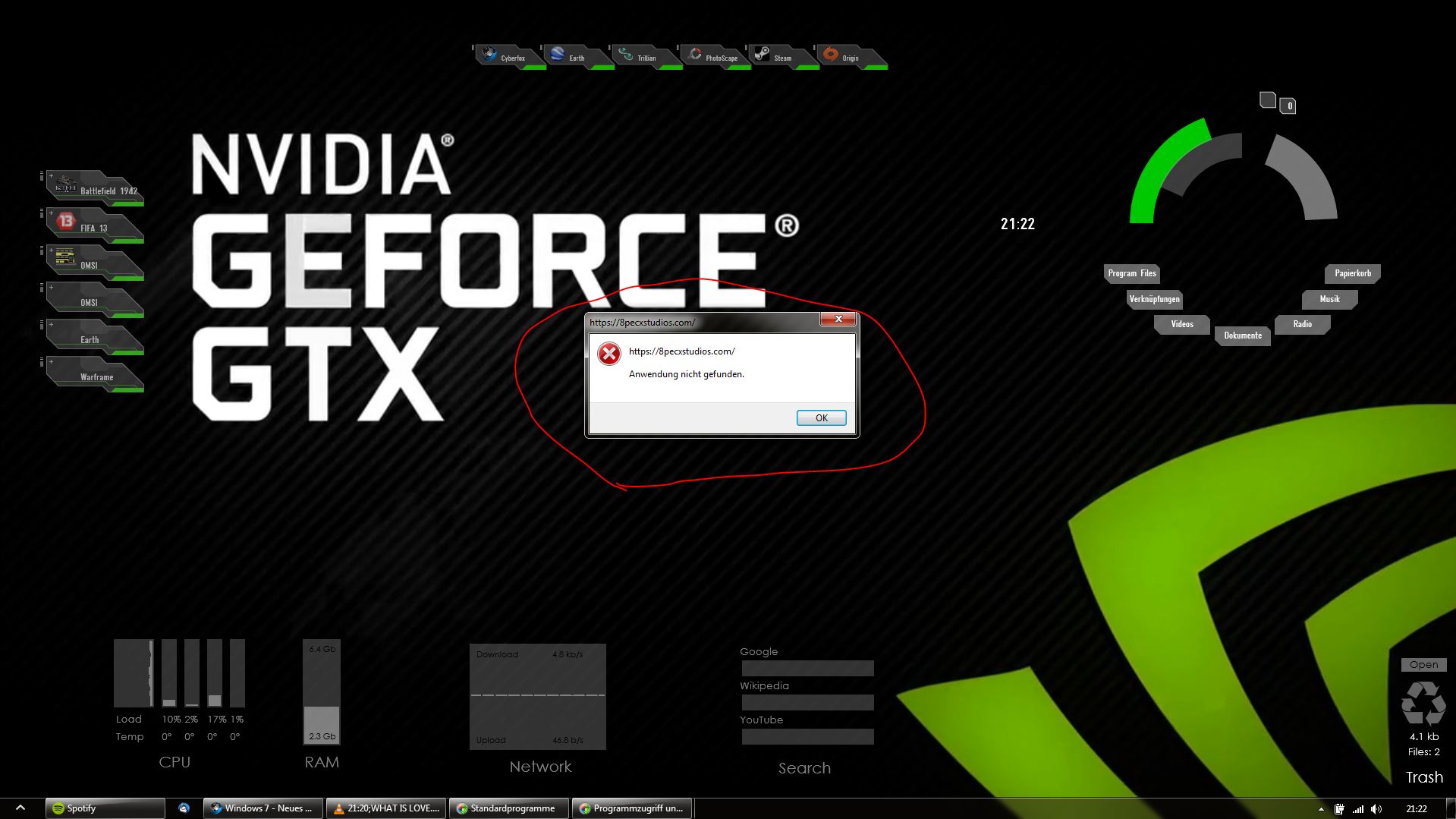Open the Radio shortcut
The image size is (1456, 819).
click(x=1302, y=324)
